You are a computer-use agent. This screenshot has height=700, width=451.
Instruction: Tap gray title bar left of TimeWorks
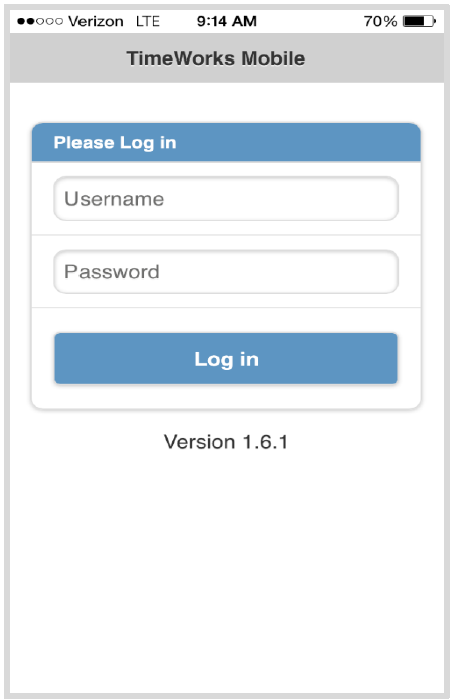(x=67, y=58)
